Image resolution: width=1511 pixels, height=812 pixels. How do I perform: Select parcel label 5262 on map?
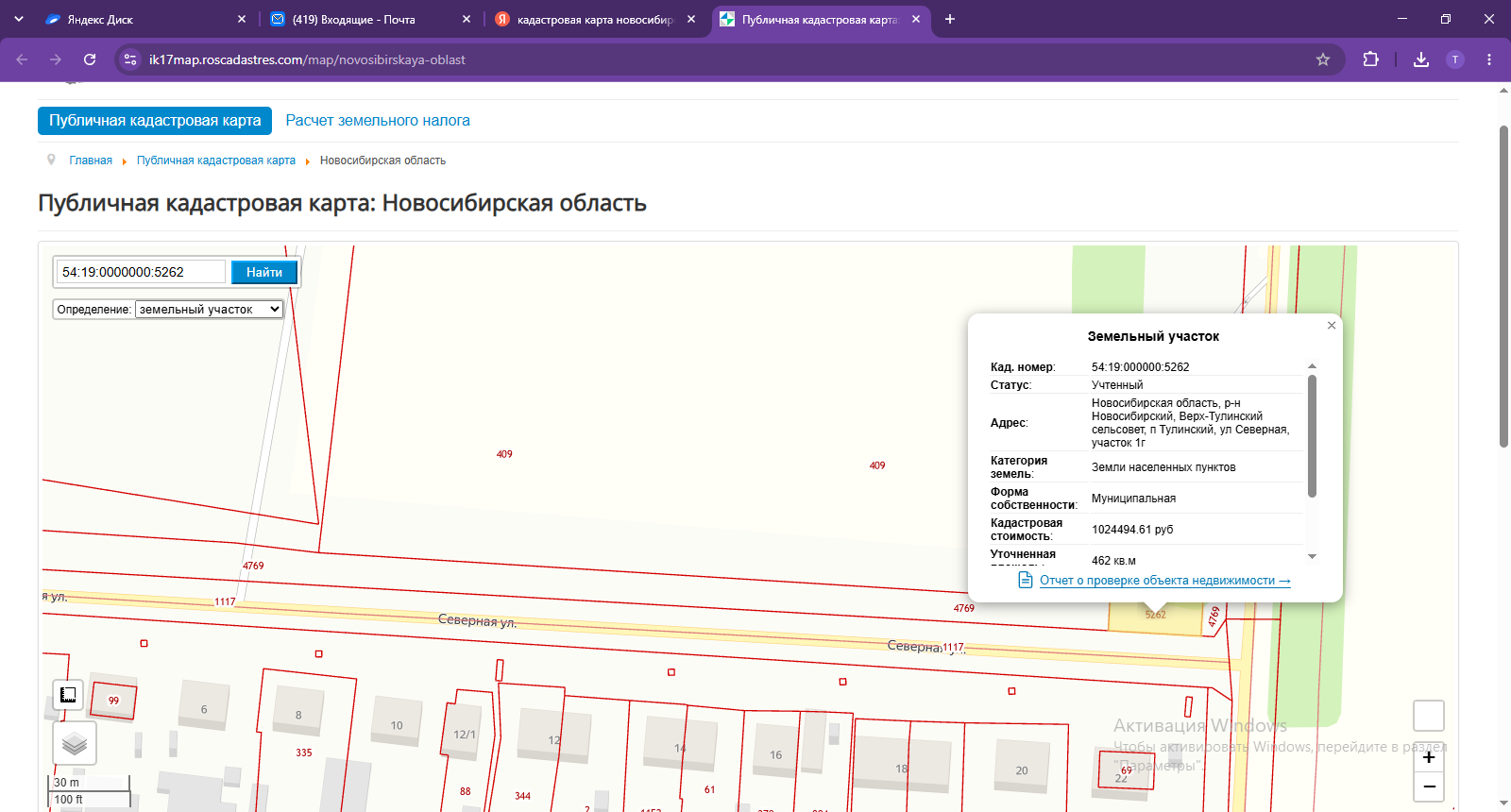(1155, 615)
